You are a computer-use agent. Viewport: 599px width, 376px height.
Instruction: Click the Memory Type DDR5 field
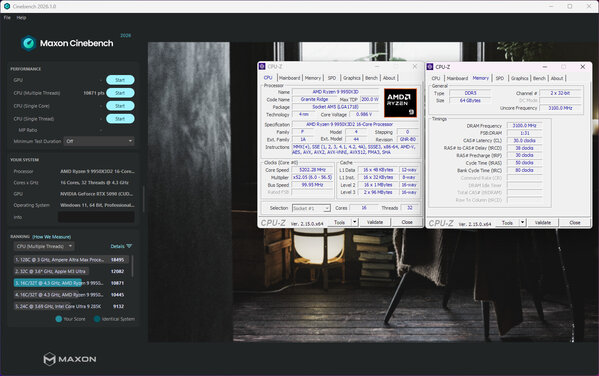(x=470, y=93)
